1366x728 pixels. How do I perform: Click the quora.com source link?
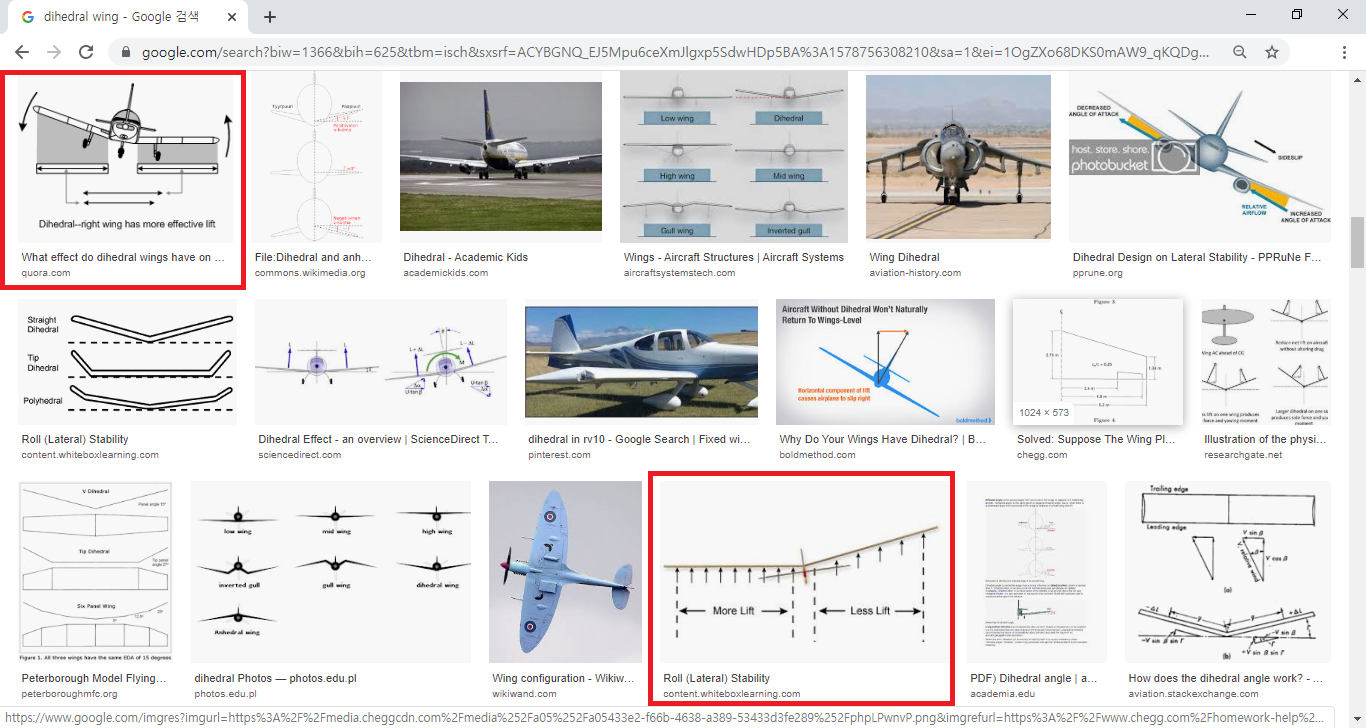pos(46,273)
